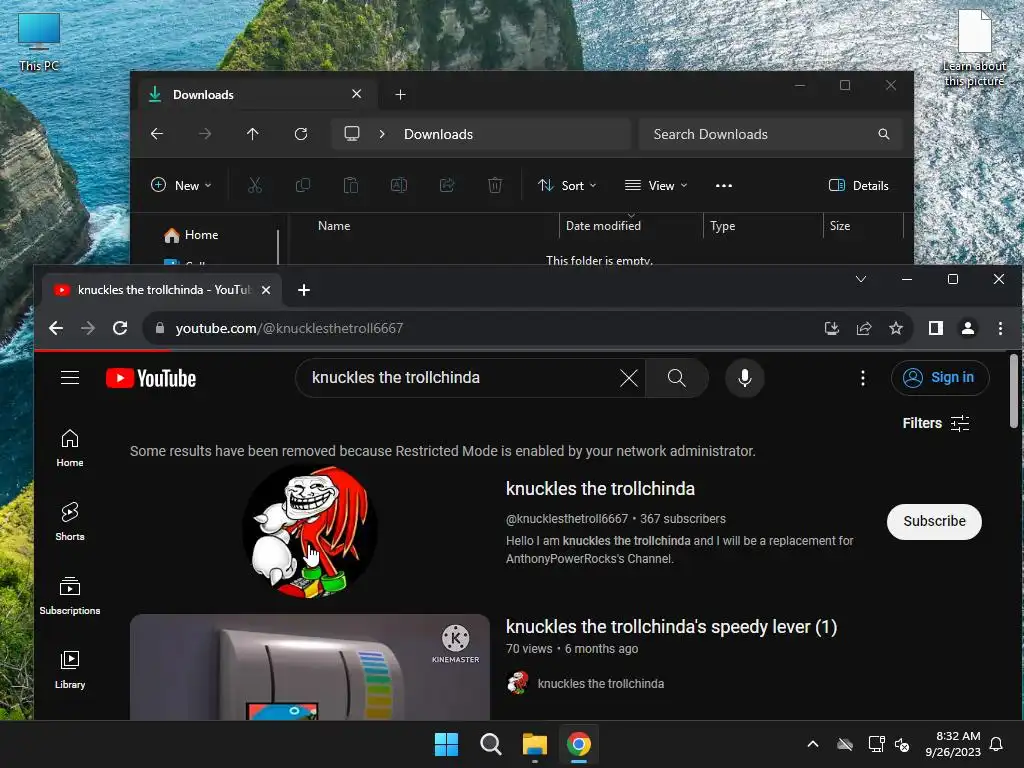Open the View dropdown in File Explorer
1024x768 pixels.
pos(656,185)
